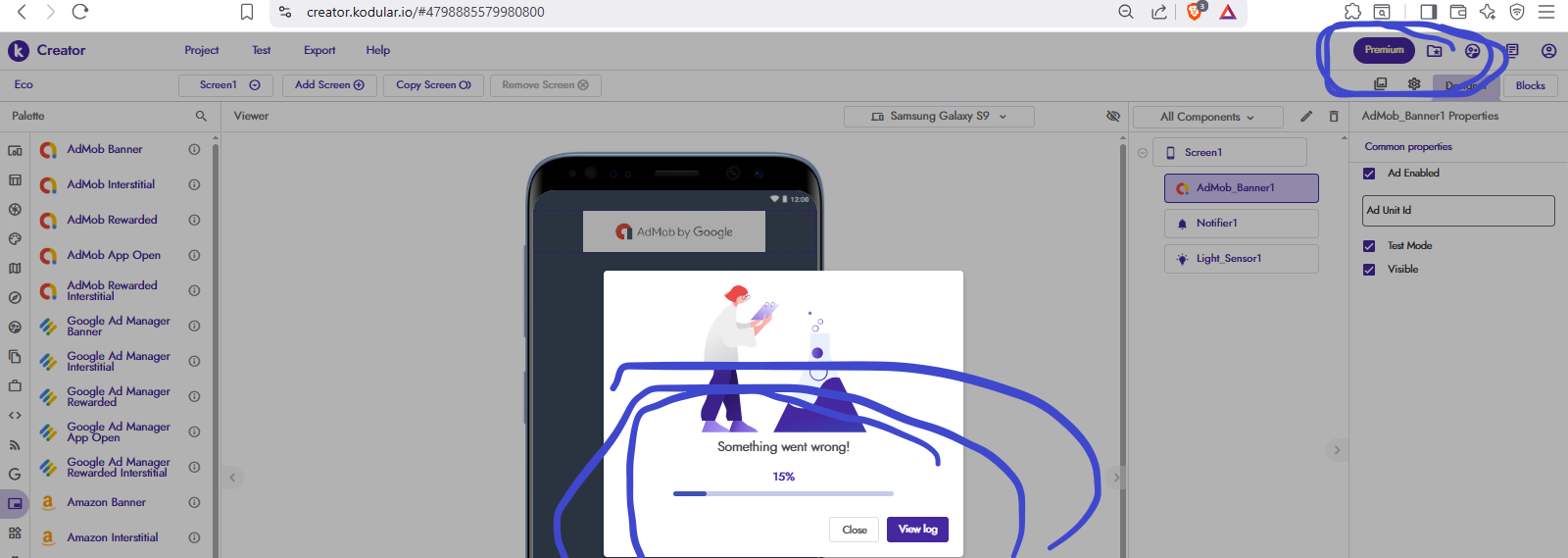Toggle the Test Mode checkbox
The image size is (1568, 558).
(x=1369, y=246)
